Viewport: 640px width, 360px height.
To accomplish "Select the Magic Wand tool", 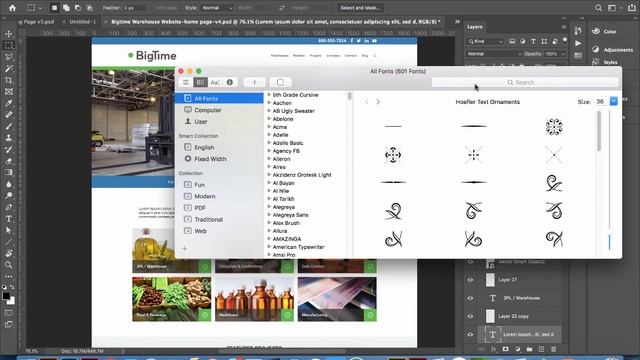I will (x=9, y=69).
